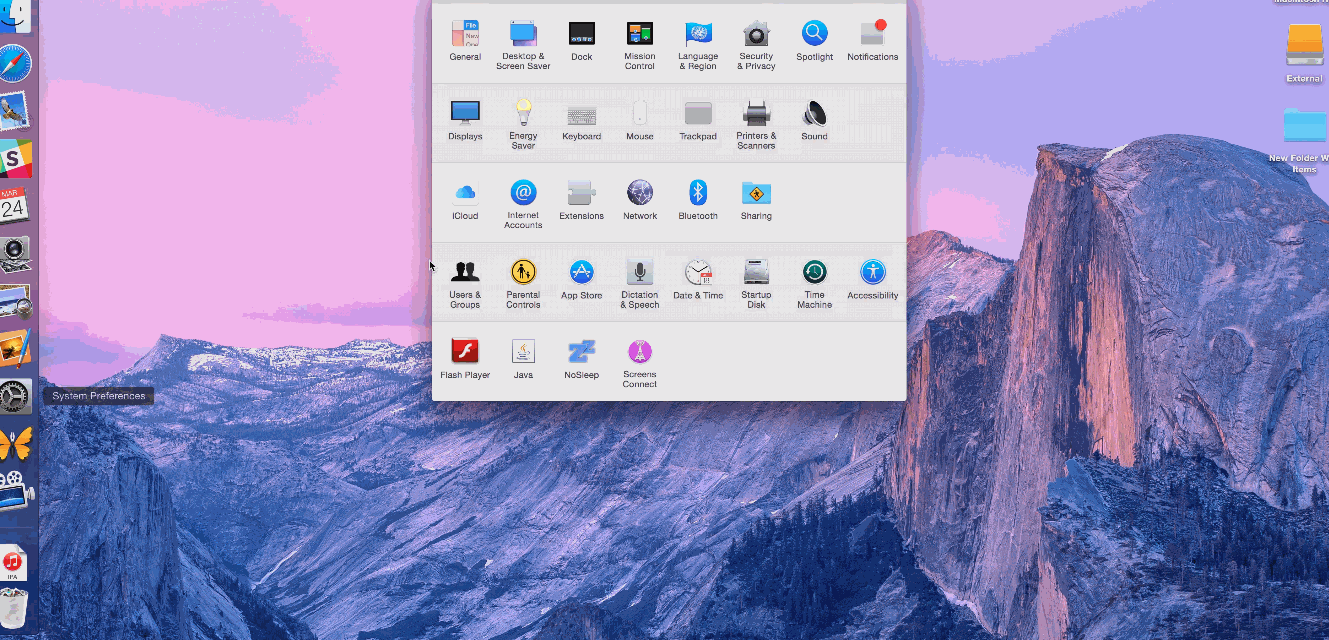Select the External drive on desktop
This screenshot has width=1329, height=640.
click(1304, 53)
